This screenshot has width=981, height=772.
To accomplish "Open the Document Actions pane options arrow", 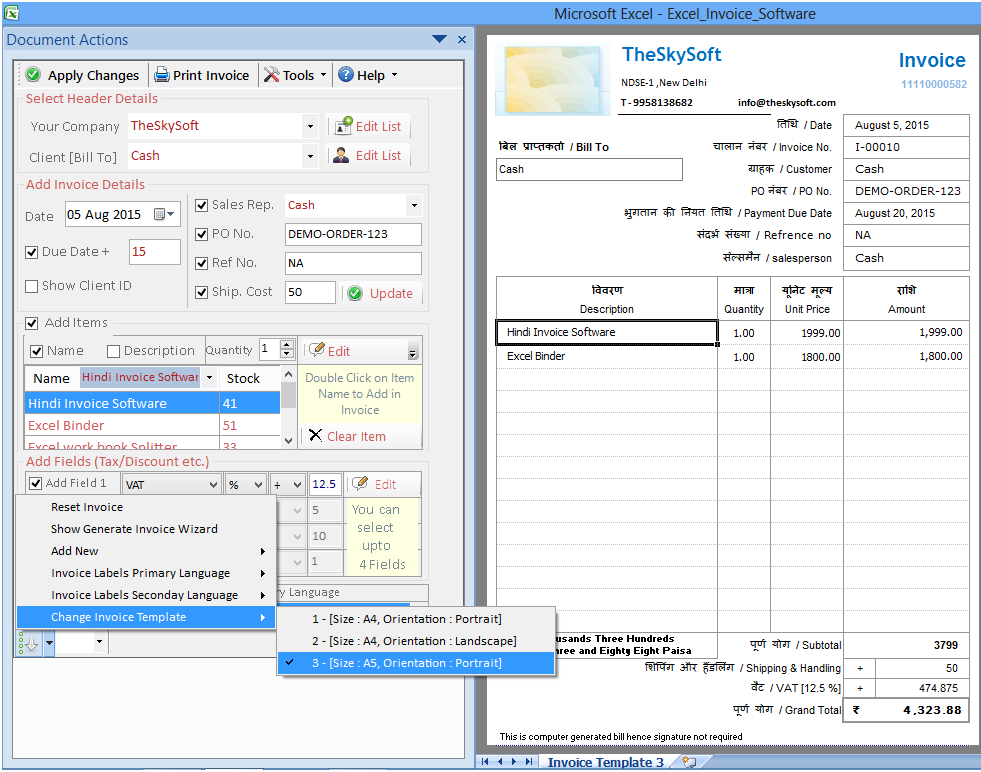I will pos(439,39).
